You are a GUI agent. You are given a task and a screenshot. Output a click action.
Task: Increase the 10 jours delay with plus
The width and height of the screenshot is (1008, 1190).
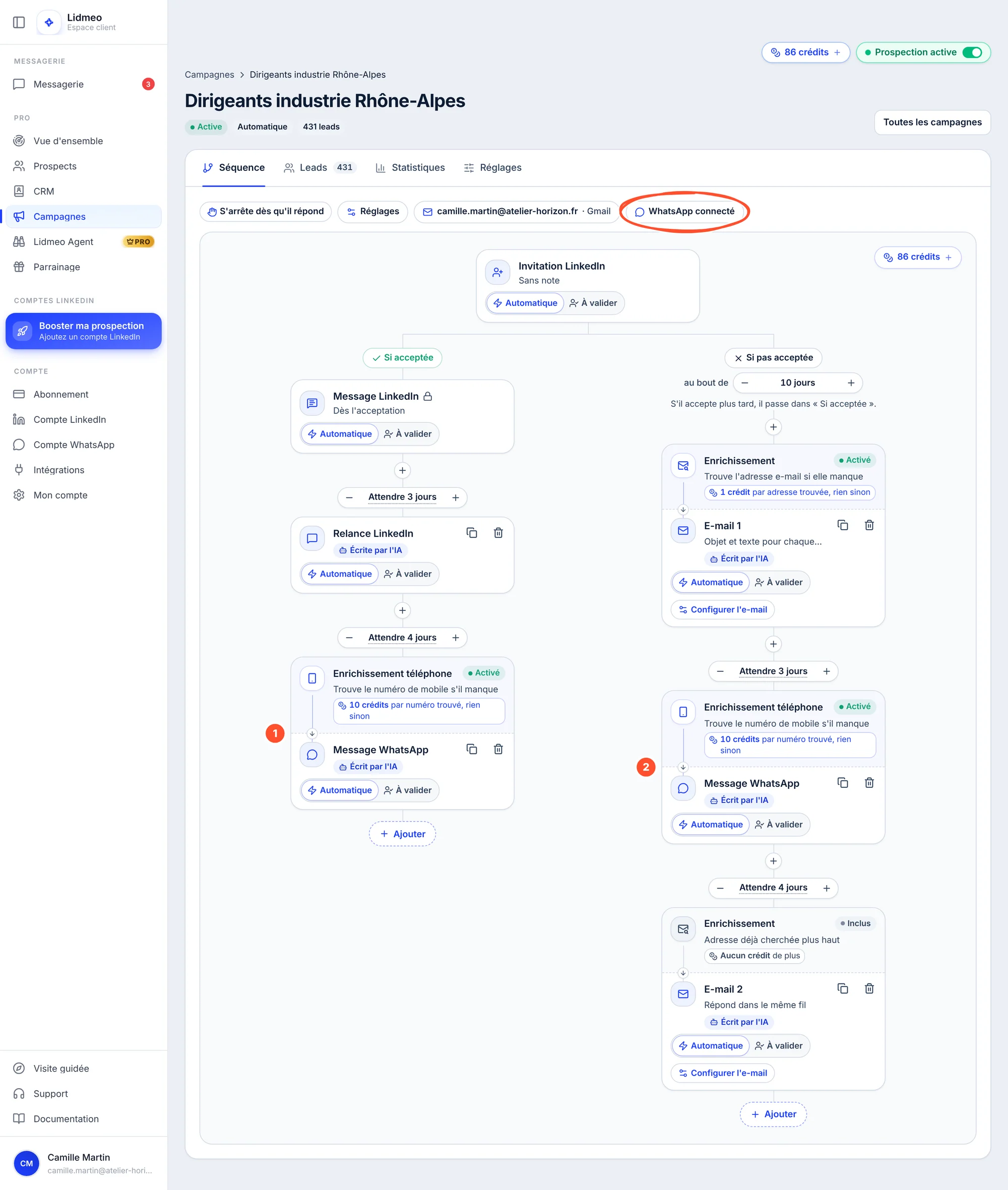tap(851, 383)
